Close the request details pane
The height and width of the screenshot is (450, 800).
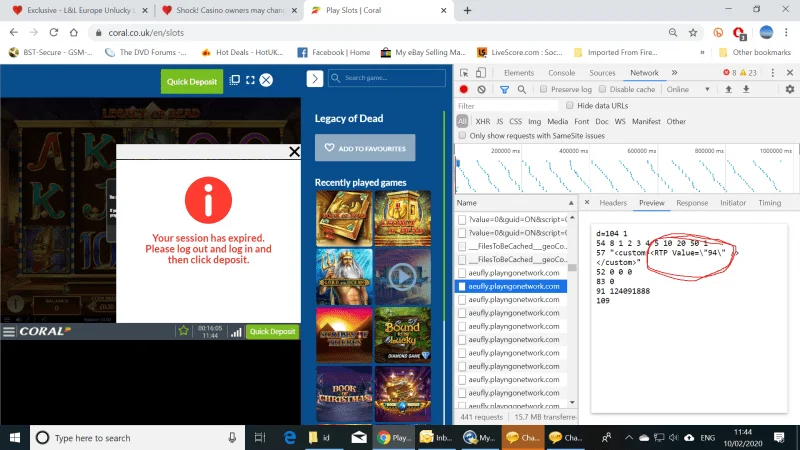587,203
